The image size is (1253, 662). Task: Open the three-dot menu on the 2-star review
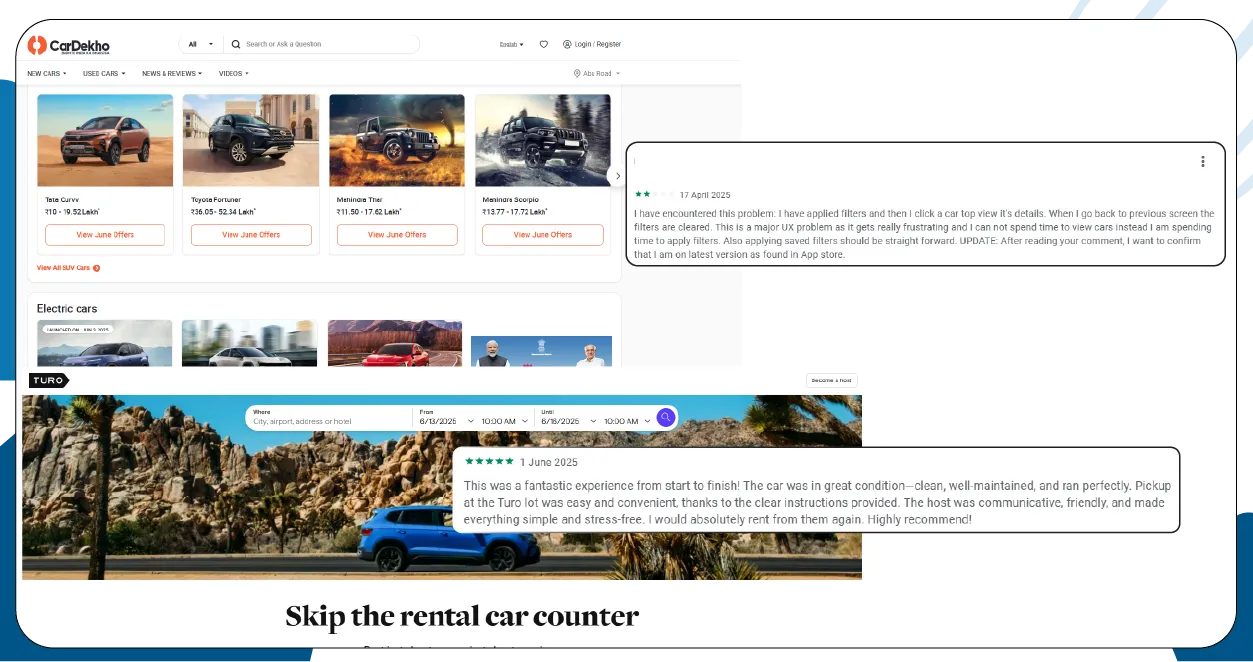(x=1202, y=161)
